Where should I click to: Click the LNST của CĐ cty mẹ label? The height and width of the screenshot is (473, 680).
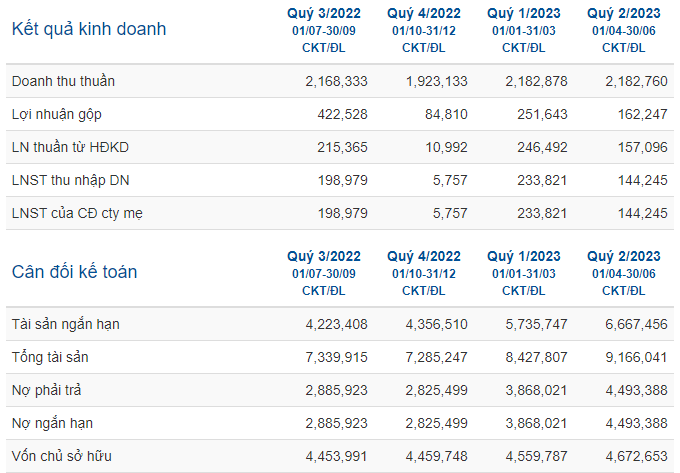pos(77,213)
